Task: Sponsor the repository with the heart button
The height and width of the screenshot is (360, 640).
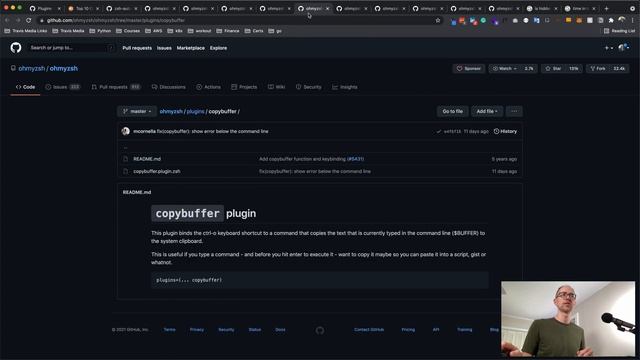Action: click(x=469, y=69)
